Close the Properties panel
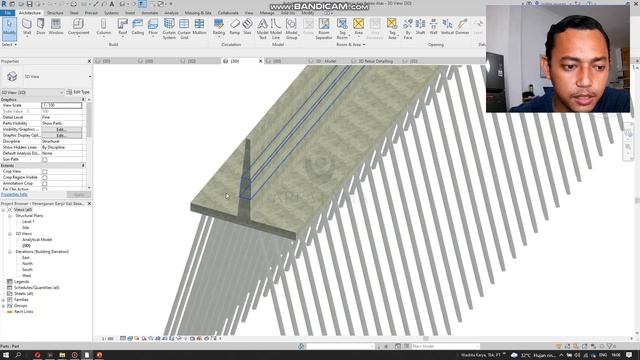This screenshot has width=640, height=360. click(89, 61)
